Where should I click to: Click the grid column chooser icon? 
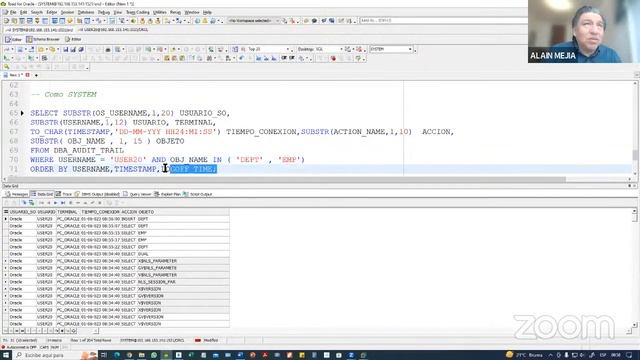coord(6,212)
